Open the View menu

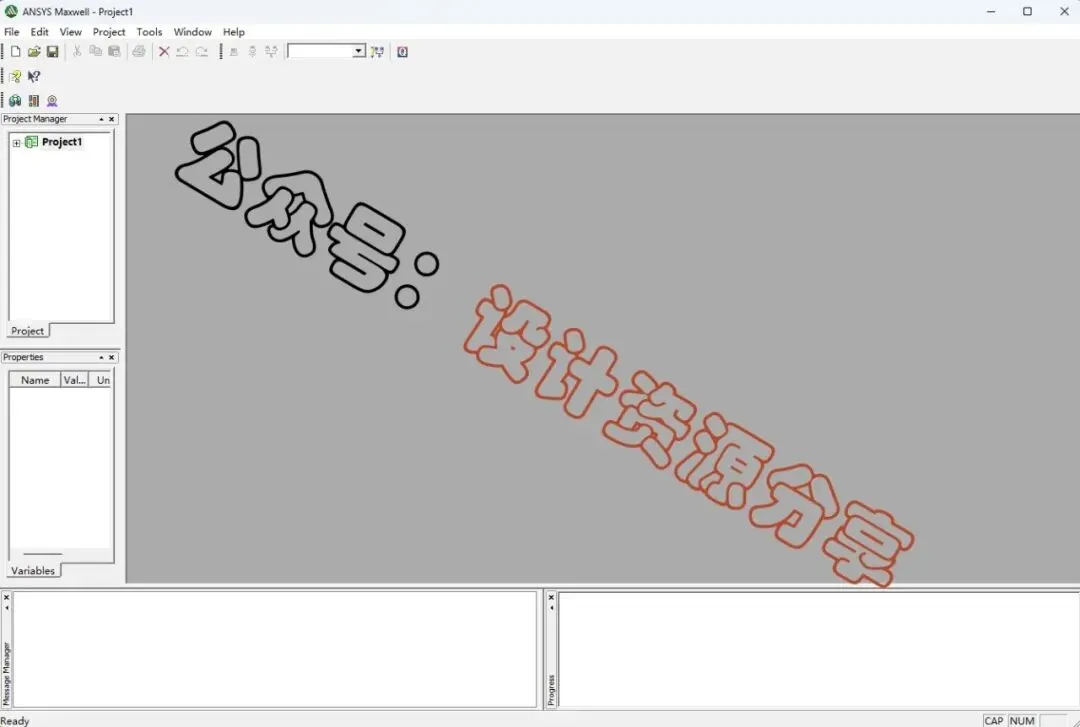[x=70, y=32]
